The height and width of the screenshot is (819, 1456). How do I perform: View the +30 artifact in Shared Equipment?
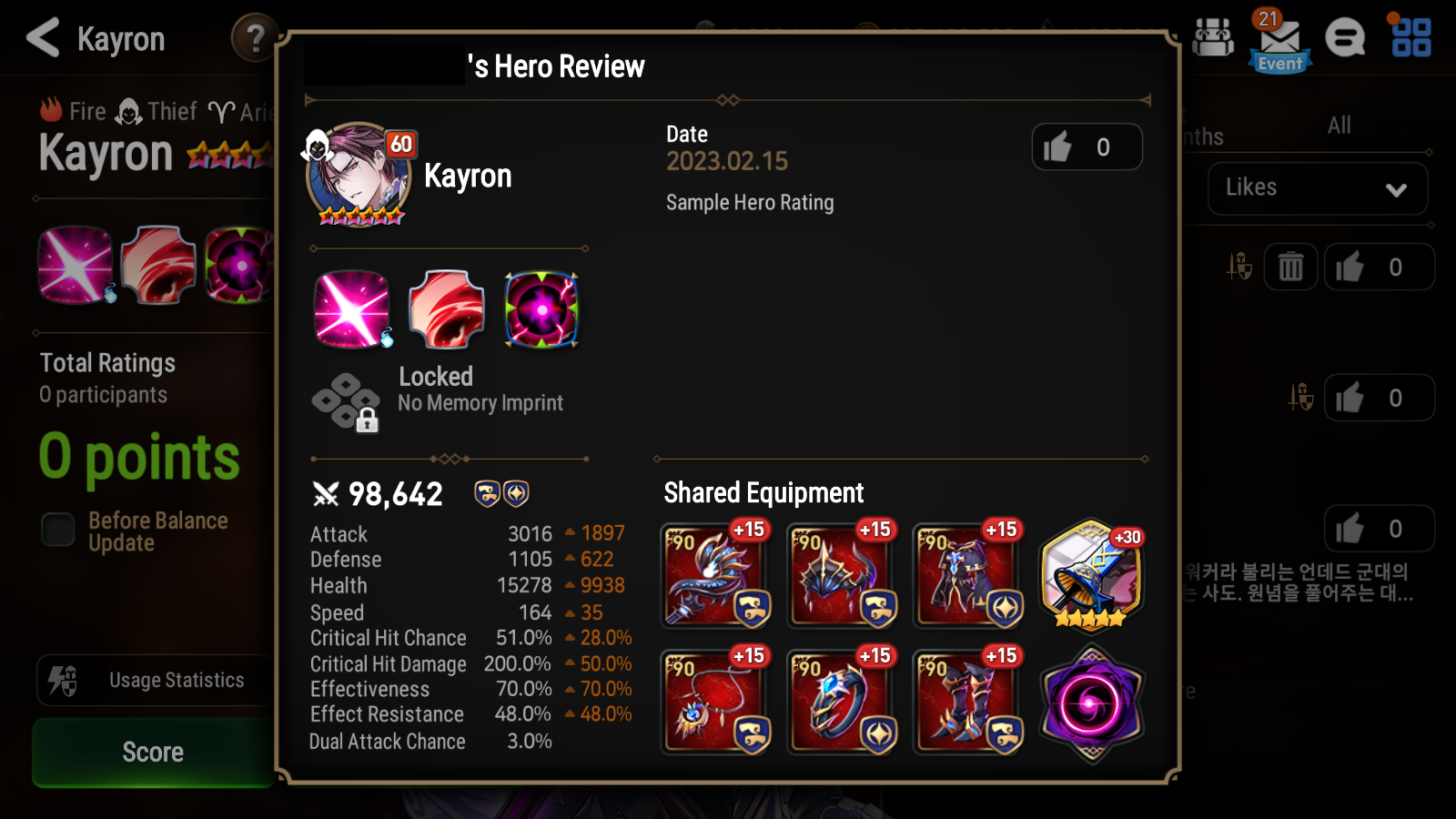pos(1092,575)
